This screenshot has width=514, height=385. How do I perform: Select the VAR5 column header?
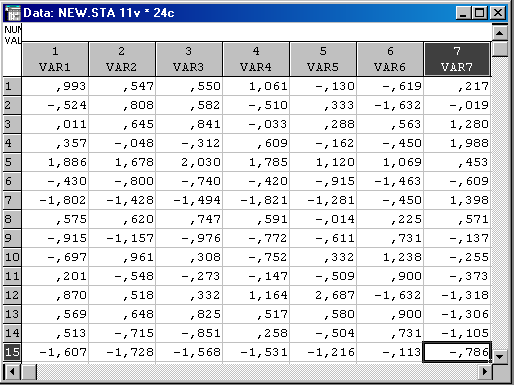[x=323, y=59]
